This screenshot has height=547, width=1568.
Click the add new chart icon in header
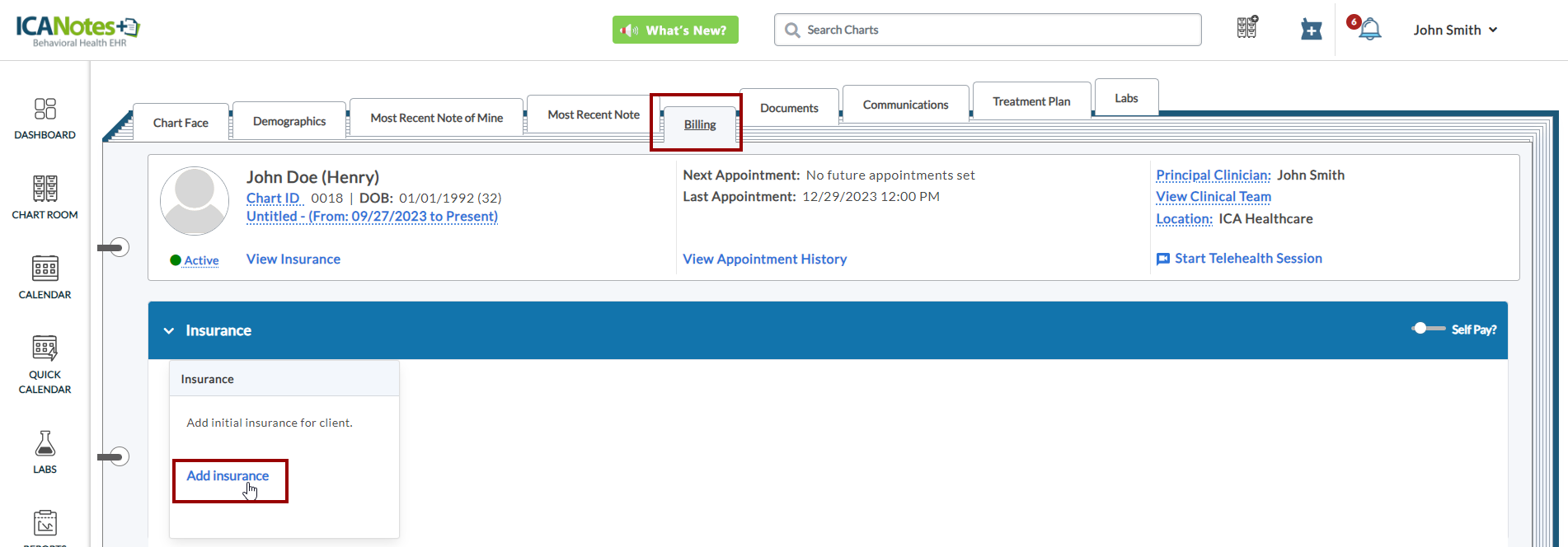pos(1311,30)
